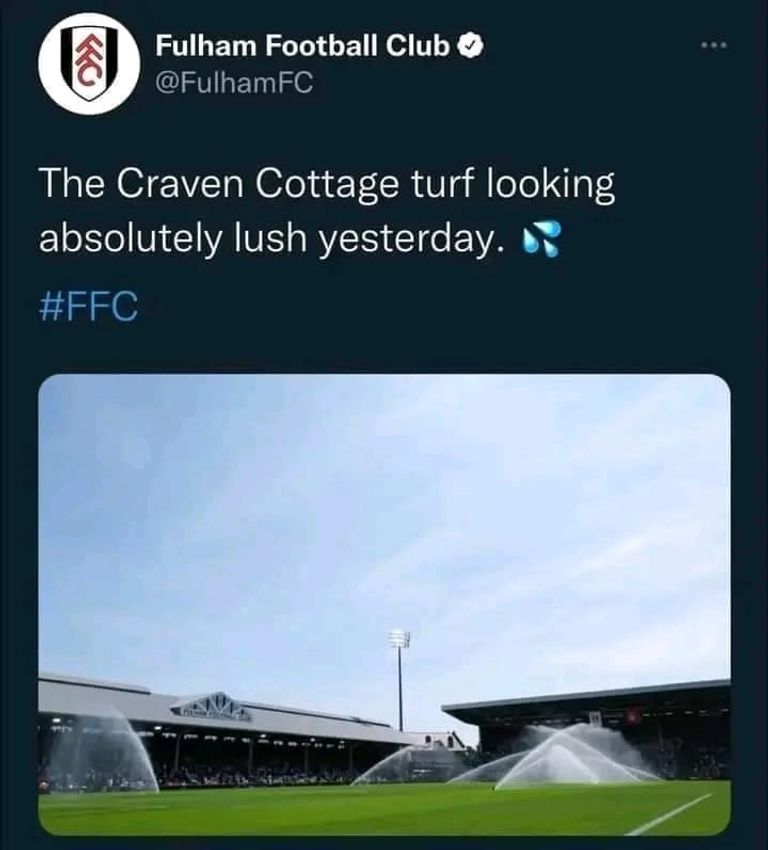768x850 pixels.
Task: Click the Fulham Football Club display name
Action: 303,46
